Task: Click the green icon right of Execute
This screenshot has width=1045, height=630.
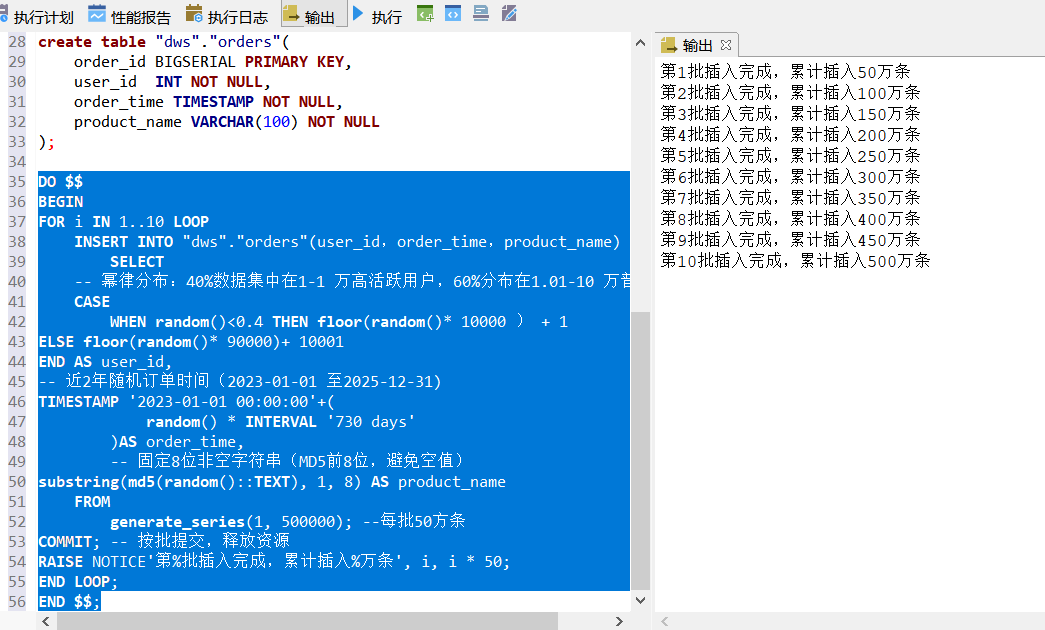Action: point(425,15)
